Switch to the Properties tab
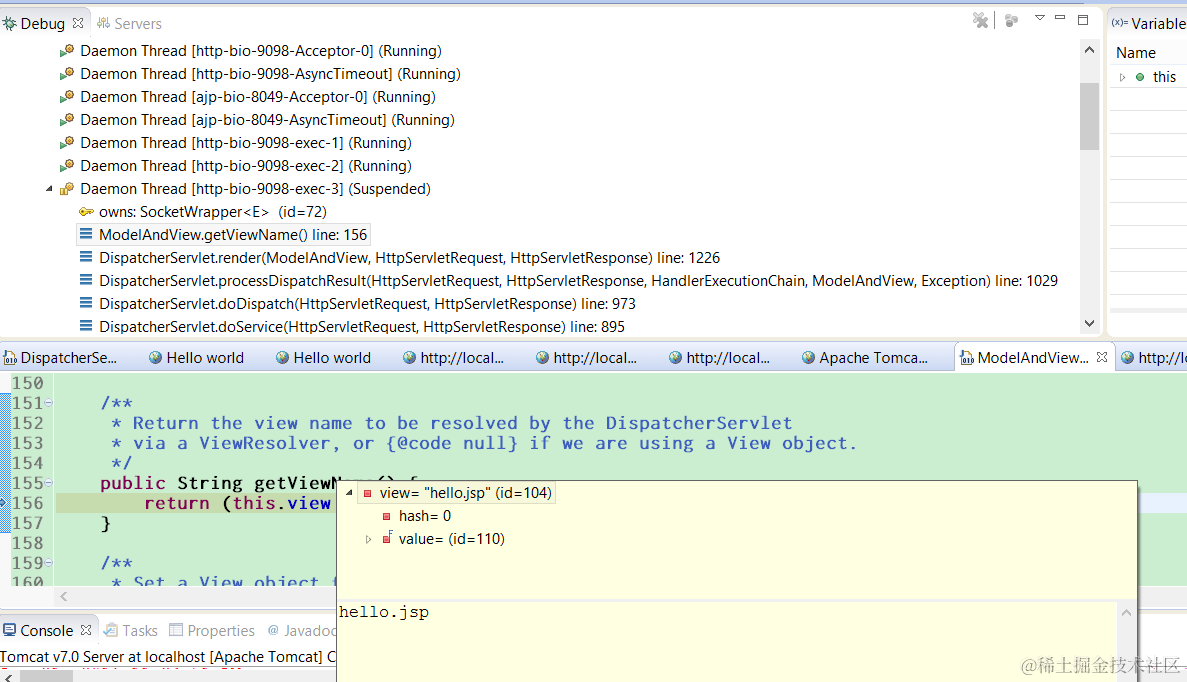This screenshot has width=1187, height=682. (x=212, y=631)
